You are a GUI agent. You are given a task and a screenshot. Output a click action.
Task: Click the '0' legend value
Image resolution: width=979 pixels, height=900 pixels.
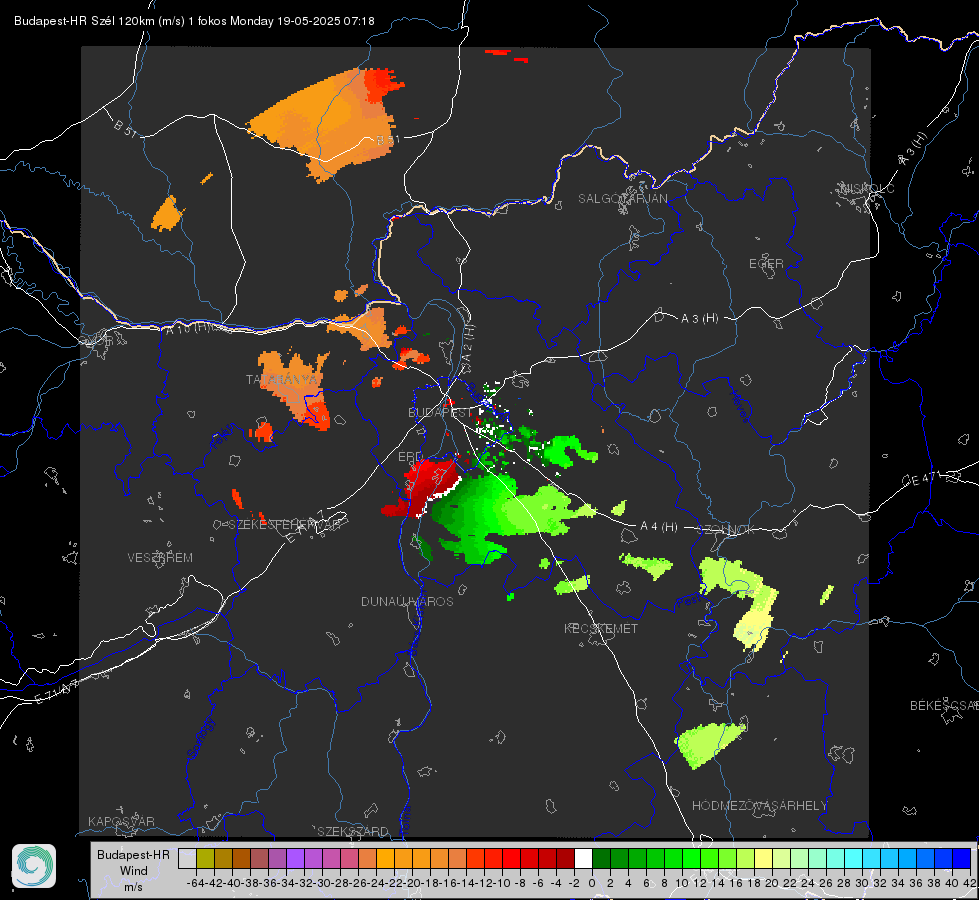pyautogui.click(x=592, y=884)
